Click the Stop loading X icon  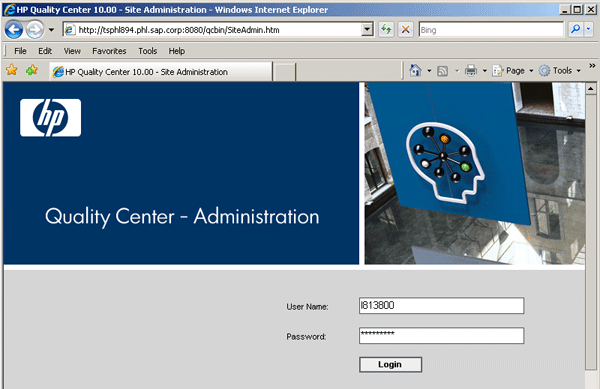point(406,29)
